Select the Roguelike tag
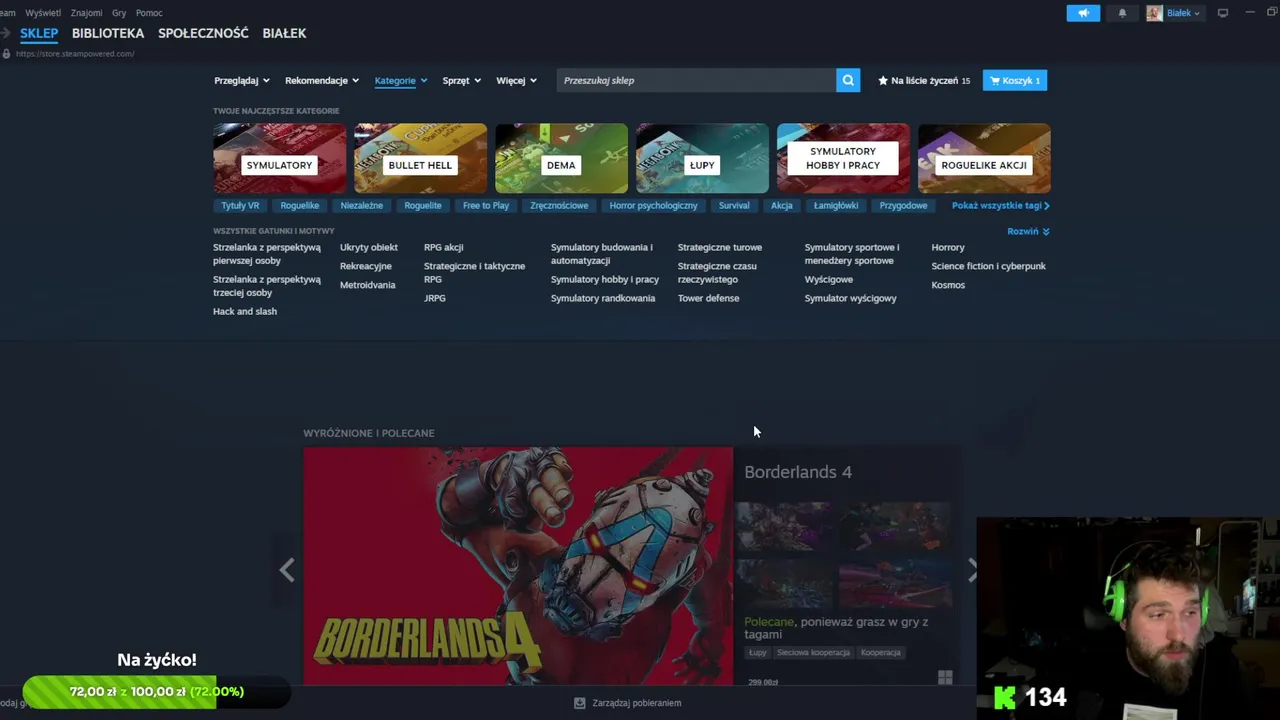The height and width of the screenshot is (720, 1280). point(300,205)
